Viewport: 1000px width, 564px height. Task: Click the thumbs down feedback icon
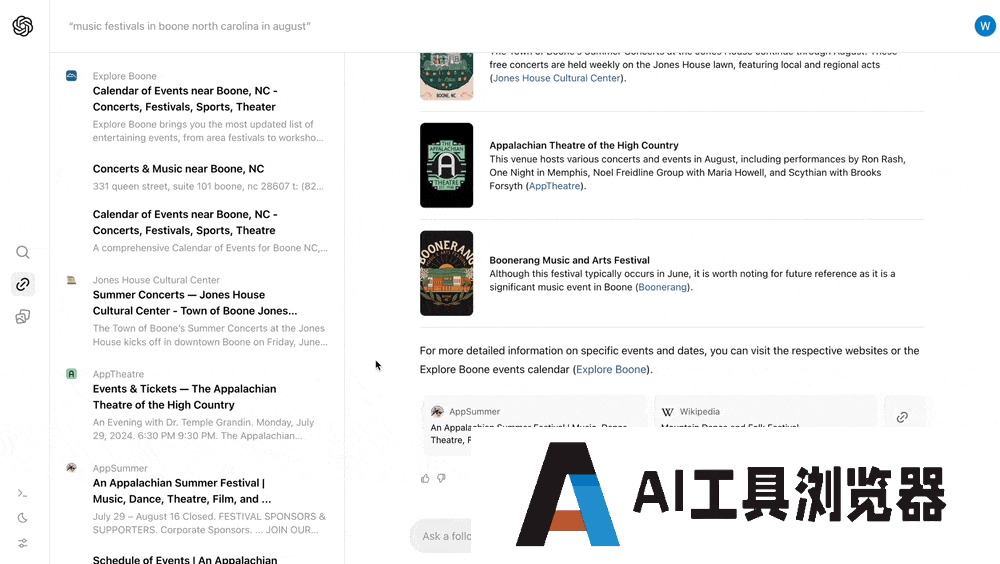pyautogui.click(x=441, y=478)
